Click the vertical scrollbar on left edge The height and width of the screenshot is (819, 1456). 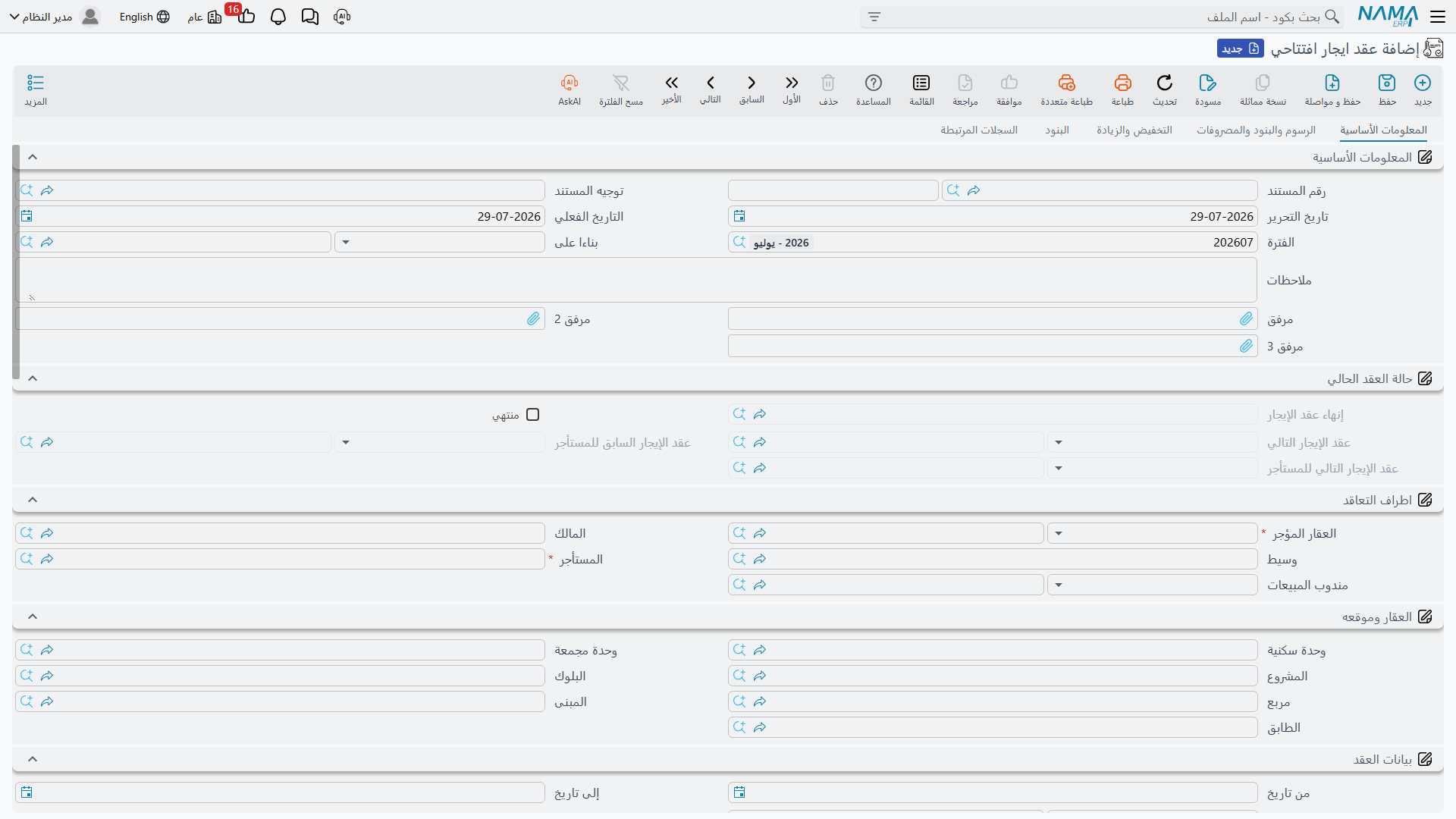[16, 262]
